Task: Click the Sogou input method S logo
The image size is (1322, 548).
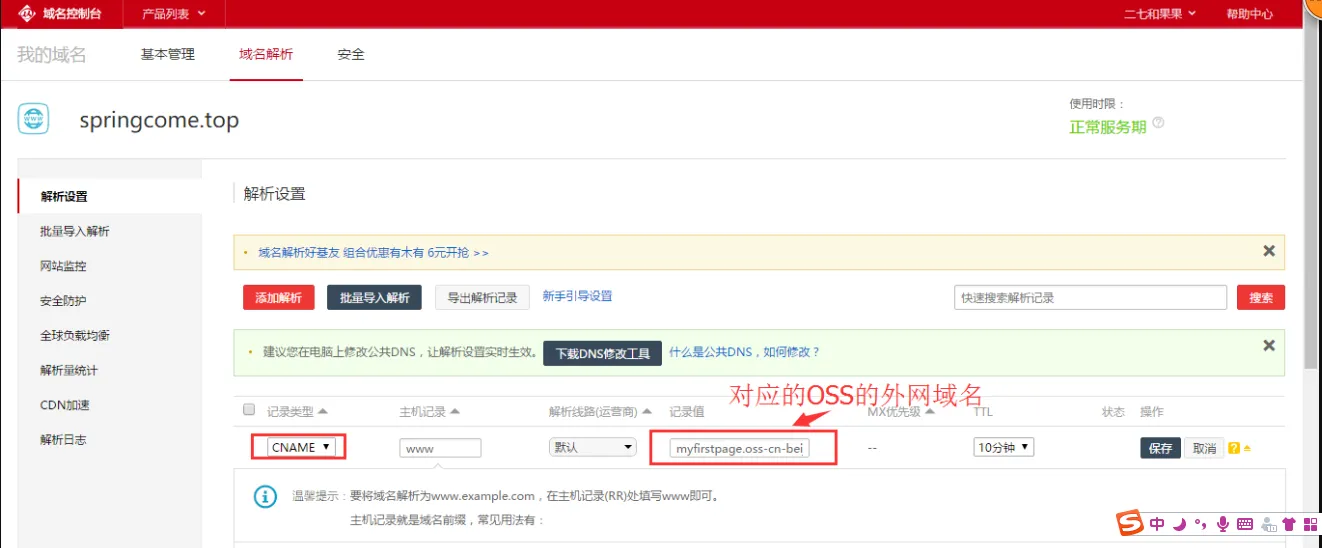Action: (1129, 523)
